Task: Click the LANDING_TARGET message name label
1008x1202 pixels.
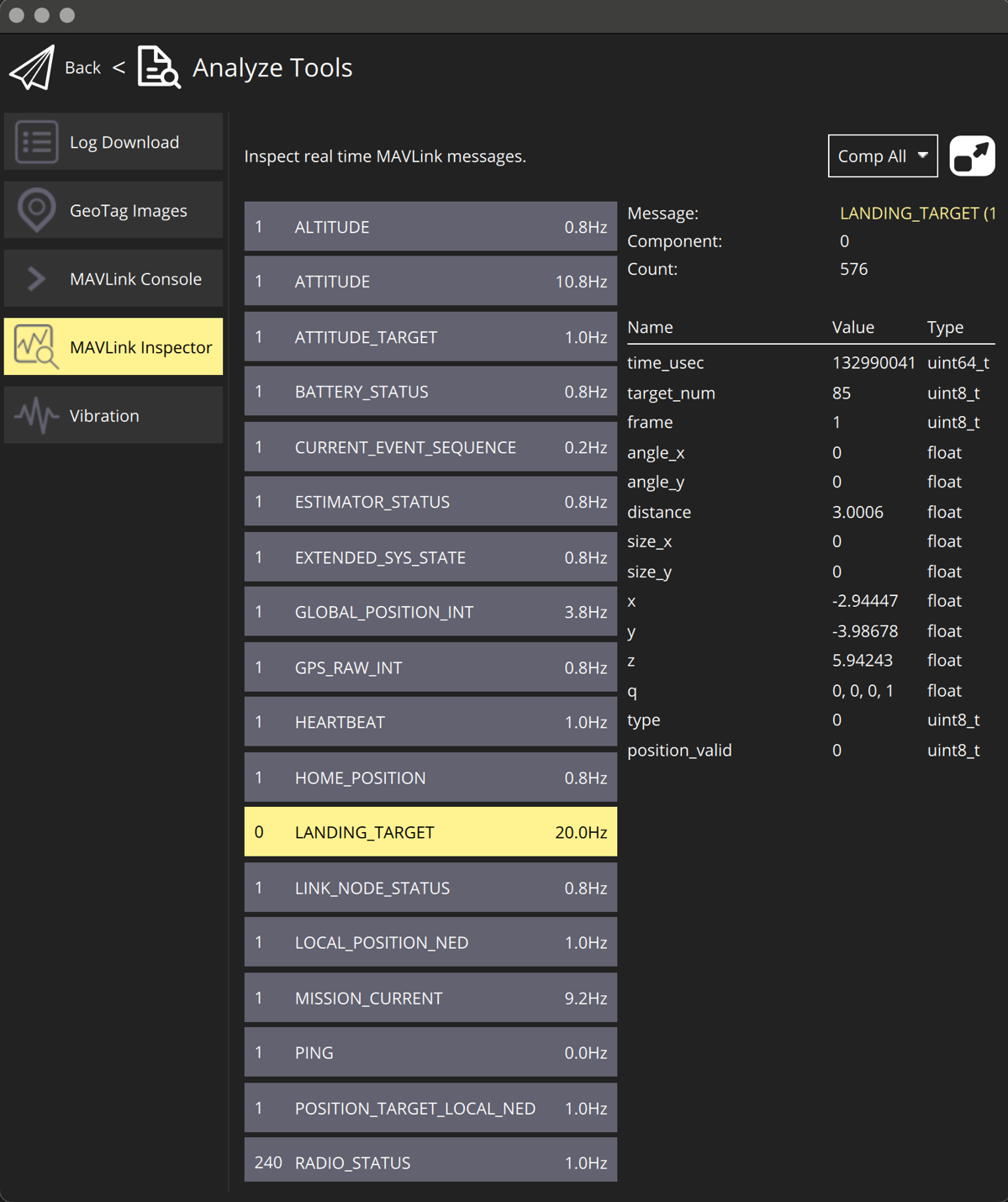Action: [x=917, y=214]
